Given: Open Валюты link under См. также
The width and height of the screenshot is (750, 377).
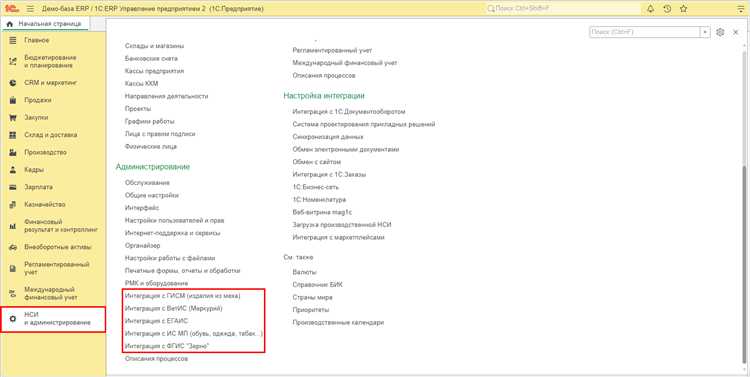Looking at the screenshot, I should [304, 272].
